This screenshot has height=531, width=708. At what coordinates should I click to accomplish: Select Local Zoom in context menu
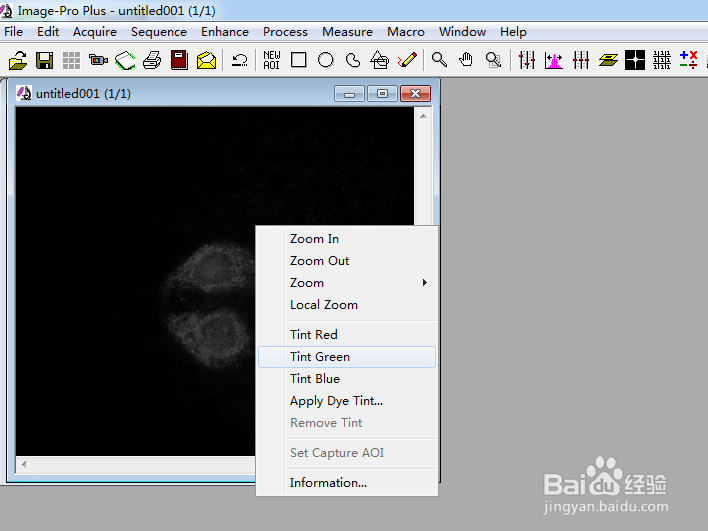(347, 305)
